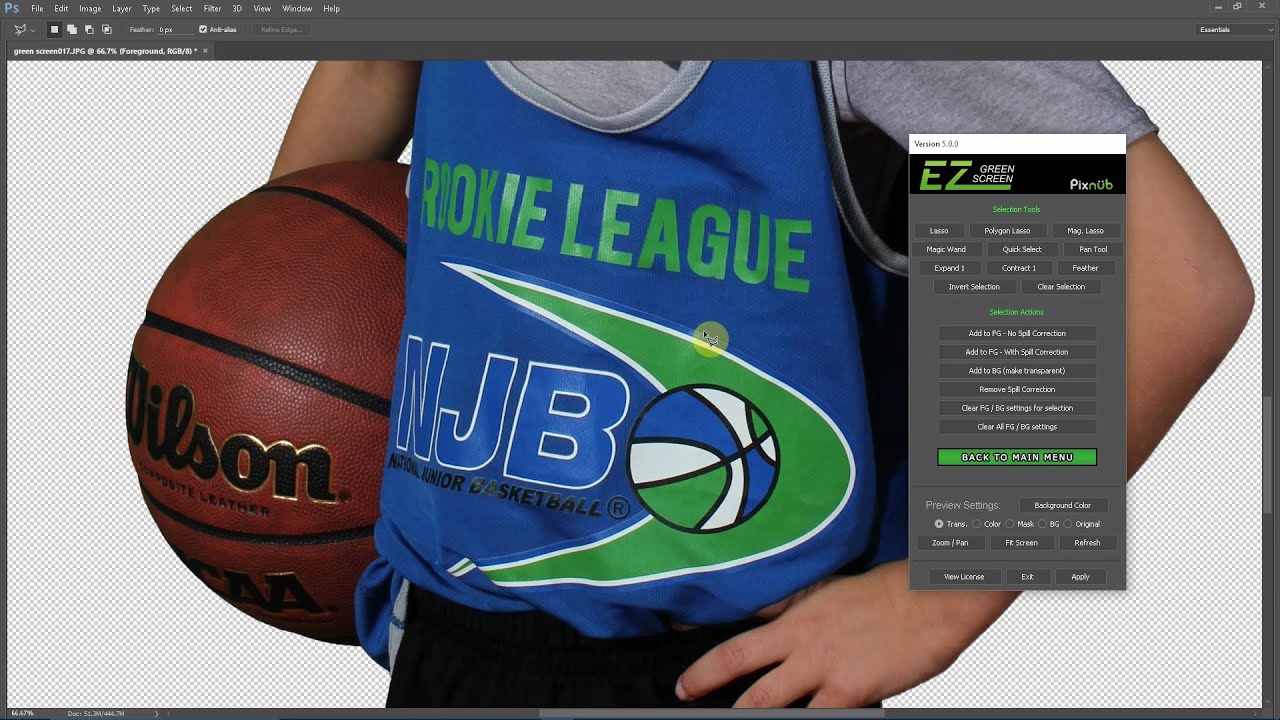Click Add to FG - No Spill Correction
The image size is (1280, 720).
click(1017, 333)
